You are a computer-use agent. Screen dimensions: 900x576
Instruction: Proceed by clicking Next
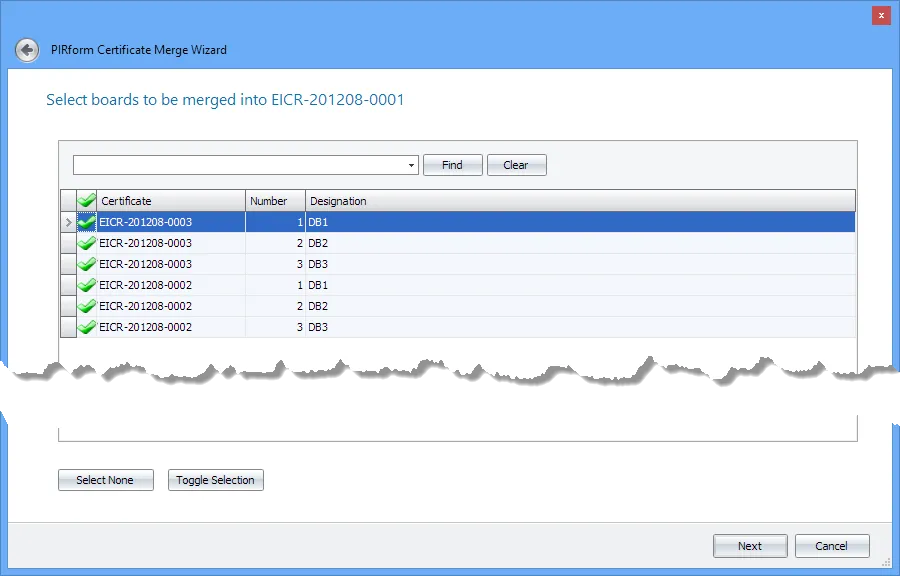click(x=749, y=545)
